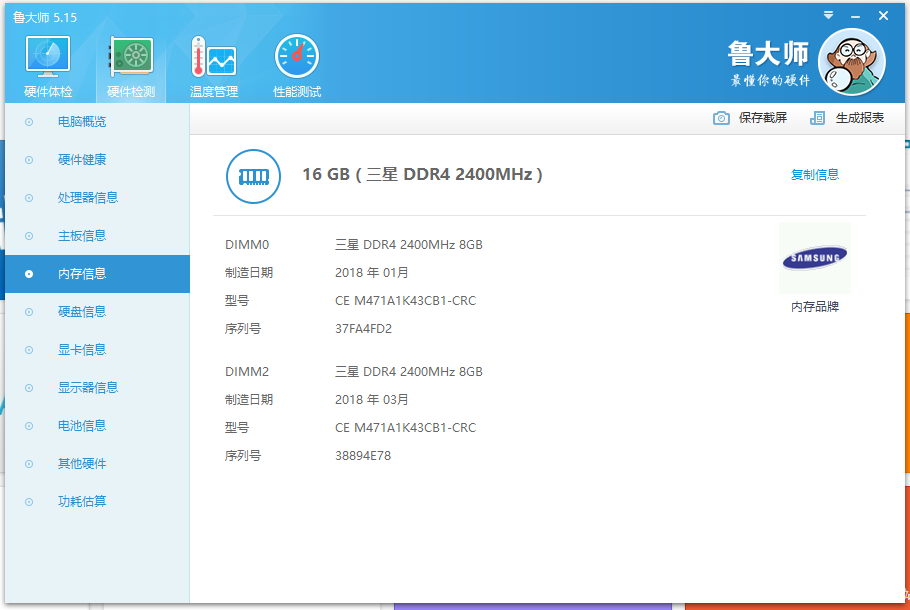Select 其他硬件 in the sidebar
Screen dimensions: 910x610
click(98, 464)
